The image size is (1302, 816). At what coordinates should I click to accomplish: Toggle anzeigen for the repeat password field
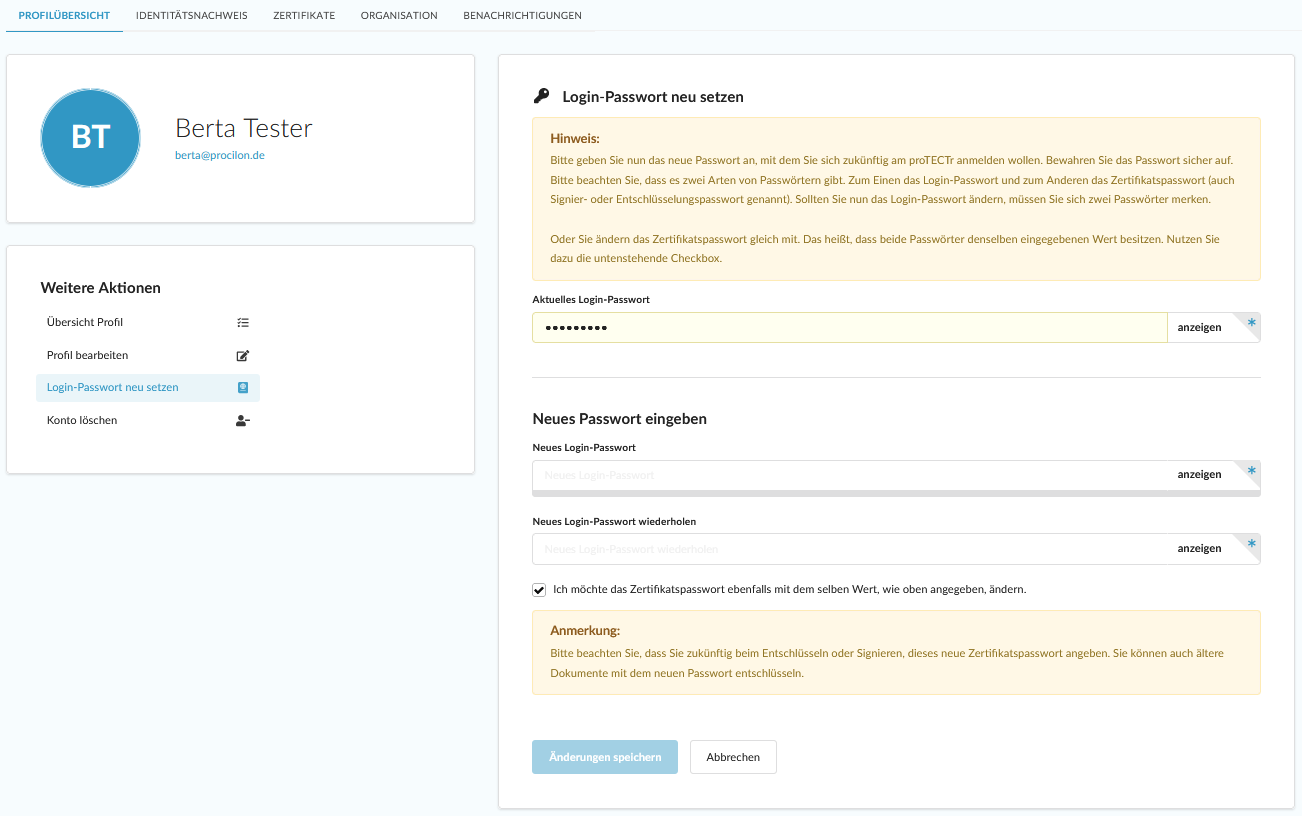[x=1199, y=549]
